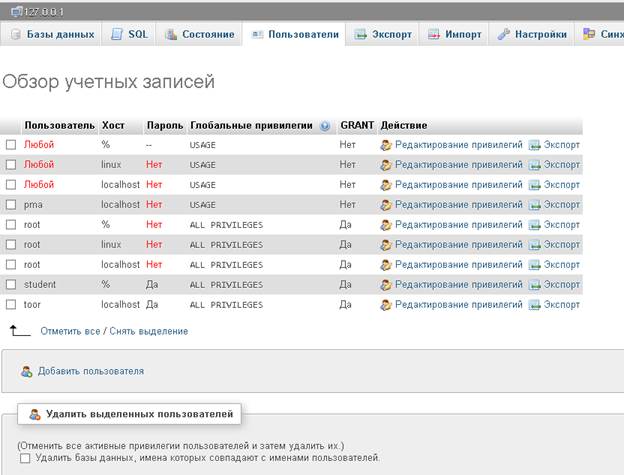Viewport: 624px width, 475px height.
Task: Open the Базы данных tab
Action: (x=51, y=34)
